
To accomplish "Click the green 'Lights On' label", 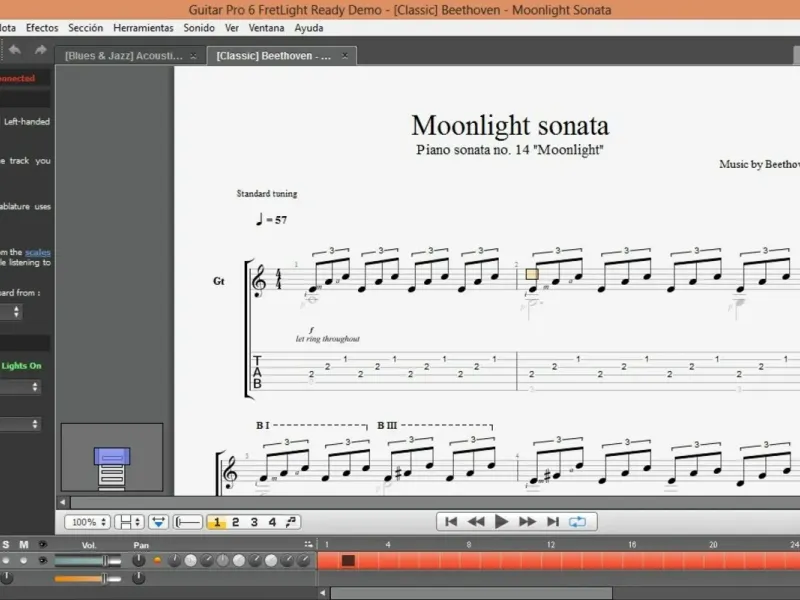I will pyautogui.click(x=21, y=366).
